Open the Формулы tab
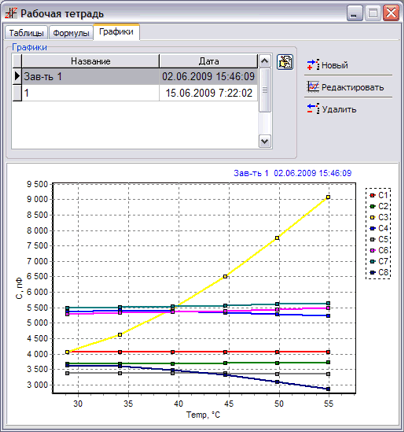This screenshot has width=404, height=432. point(71,33)
